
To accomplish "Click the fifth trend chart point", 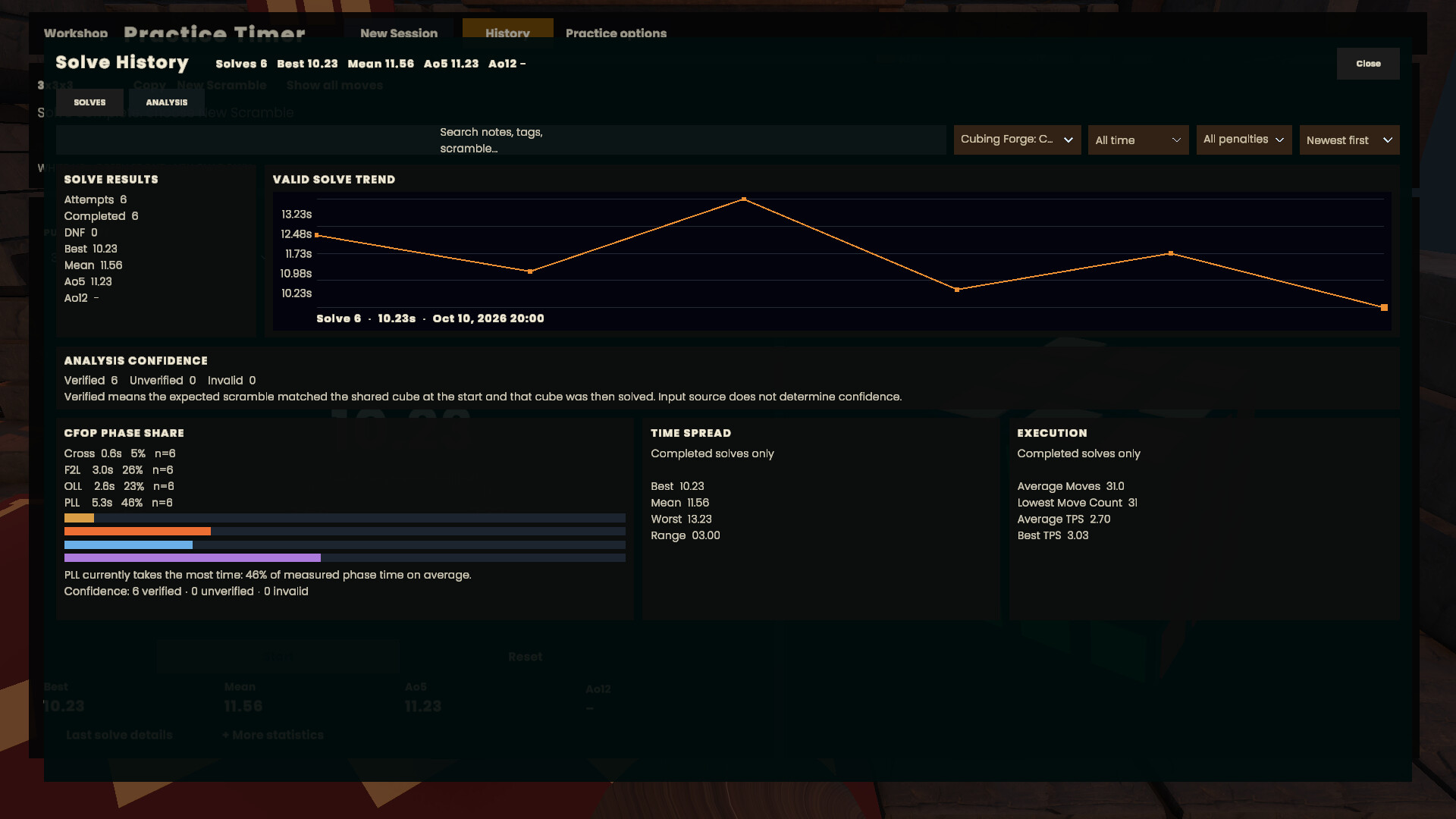I will (x=1171, y=253).
